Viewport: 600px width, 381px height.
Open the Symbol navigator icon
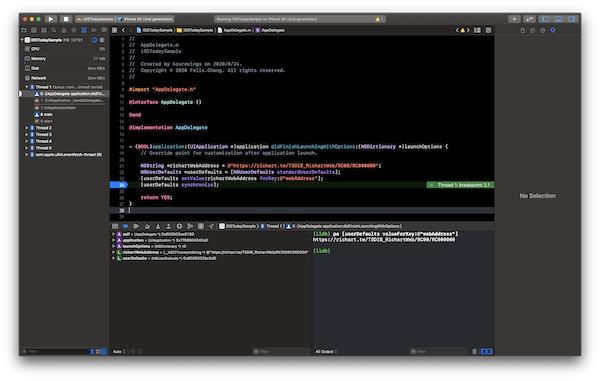click(44, 30)
